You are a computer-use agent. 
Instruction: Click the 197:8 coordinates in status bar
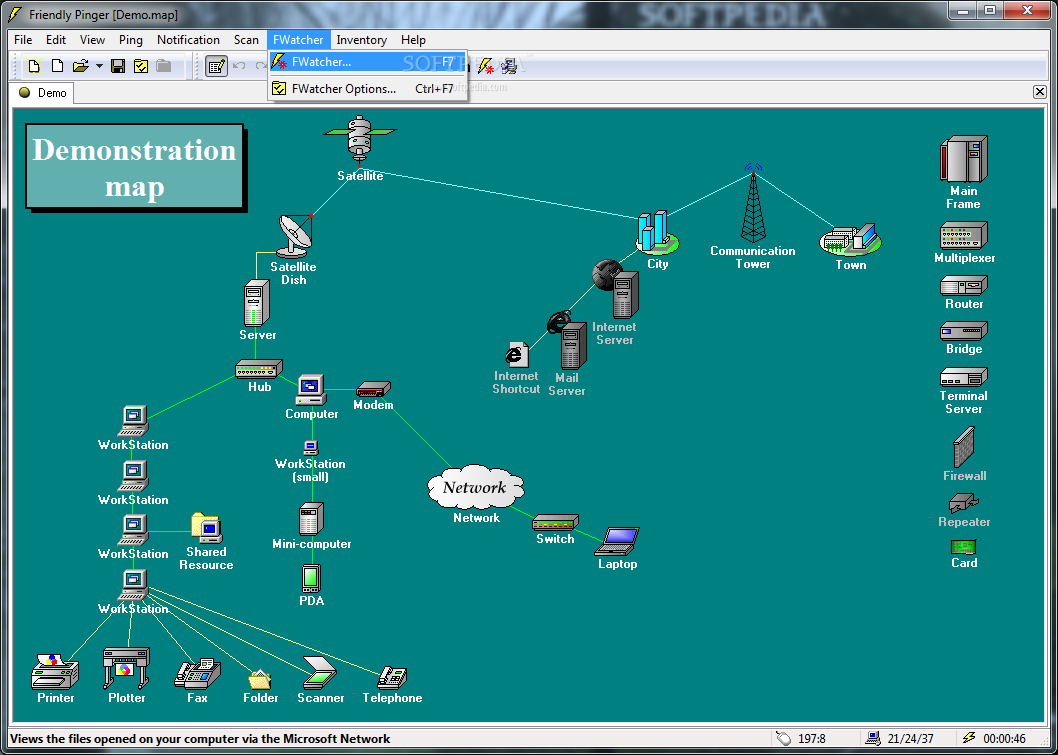812,739
